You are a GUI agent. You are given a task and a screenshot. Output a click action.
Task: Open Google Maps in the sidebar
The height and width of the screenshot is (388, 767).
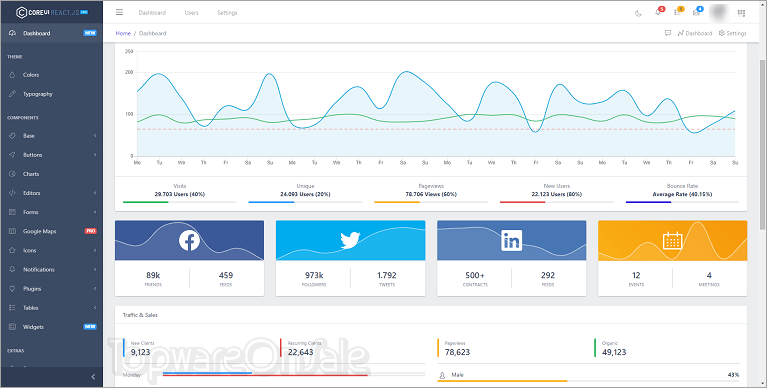[51, 231]
